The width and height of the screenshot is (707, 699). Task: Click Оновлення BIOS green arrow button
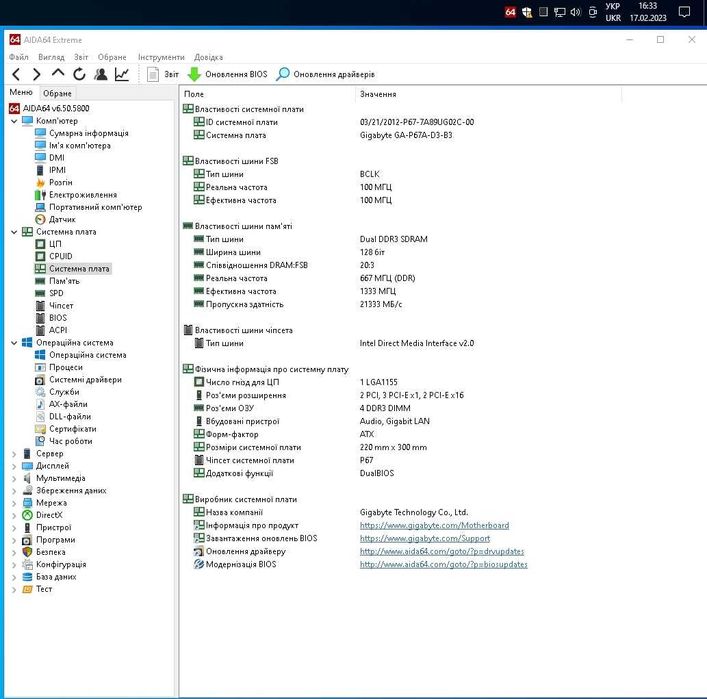click(x=227, y=74)
